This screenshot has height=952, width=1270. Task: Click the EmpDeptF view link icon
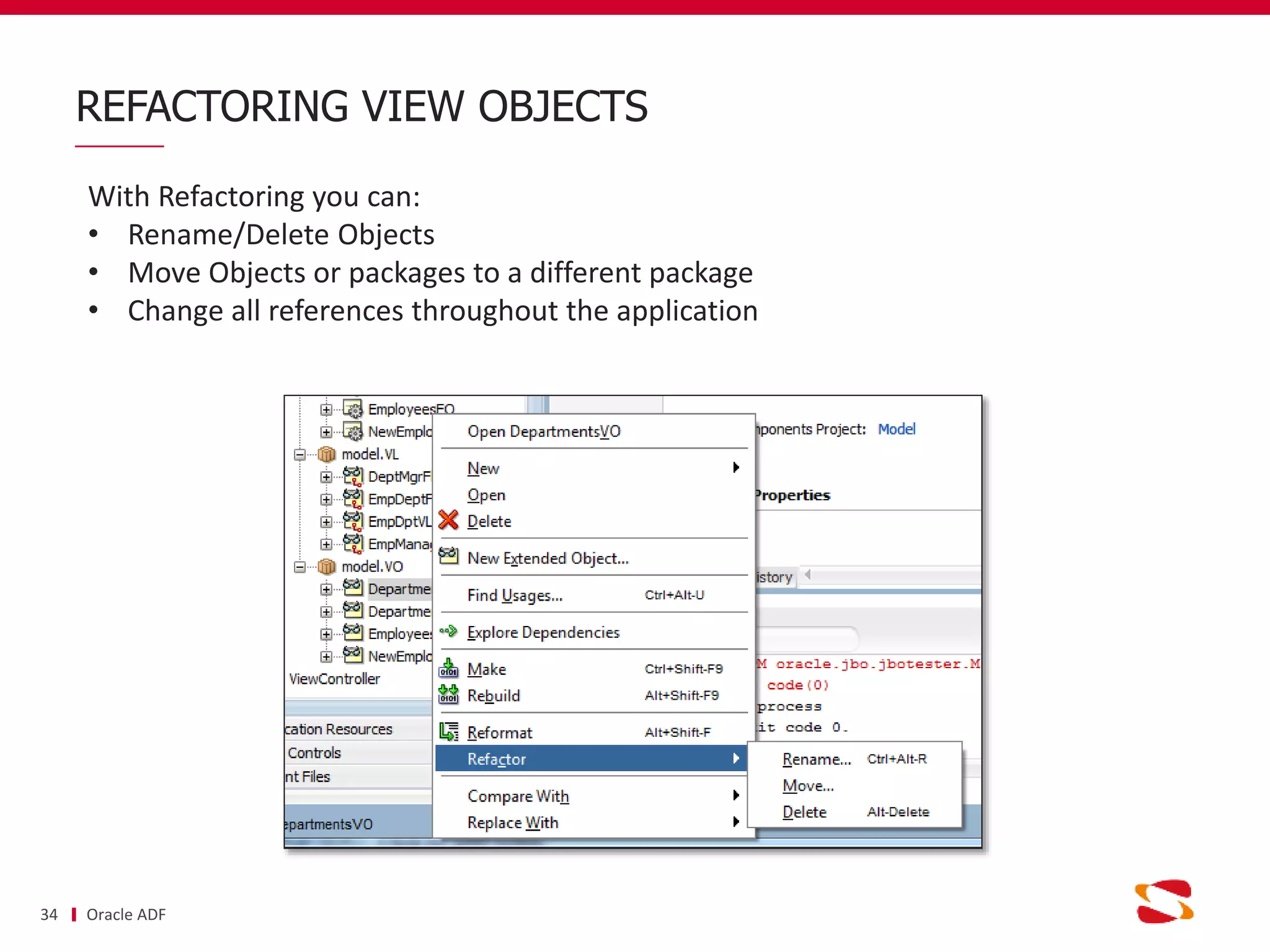point(353,498)
